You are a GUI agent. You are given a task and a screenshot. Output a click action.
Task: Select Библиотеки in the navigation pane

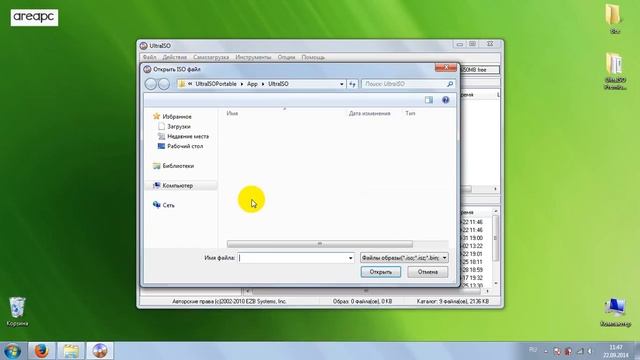pyautogui.click(x=178, y=166)
